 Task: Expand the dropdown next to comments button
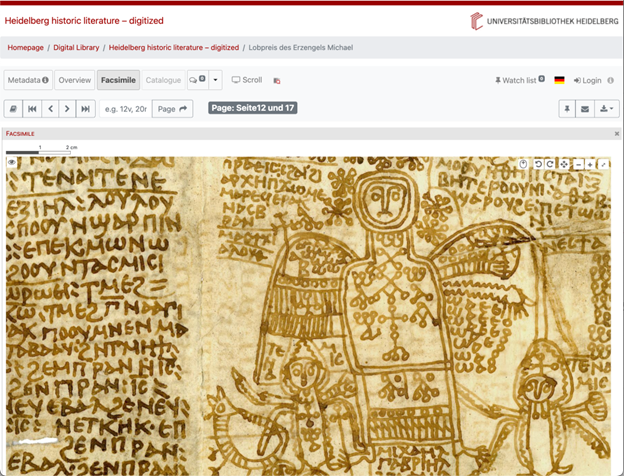(x=215, y=80)
